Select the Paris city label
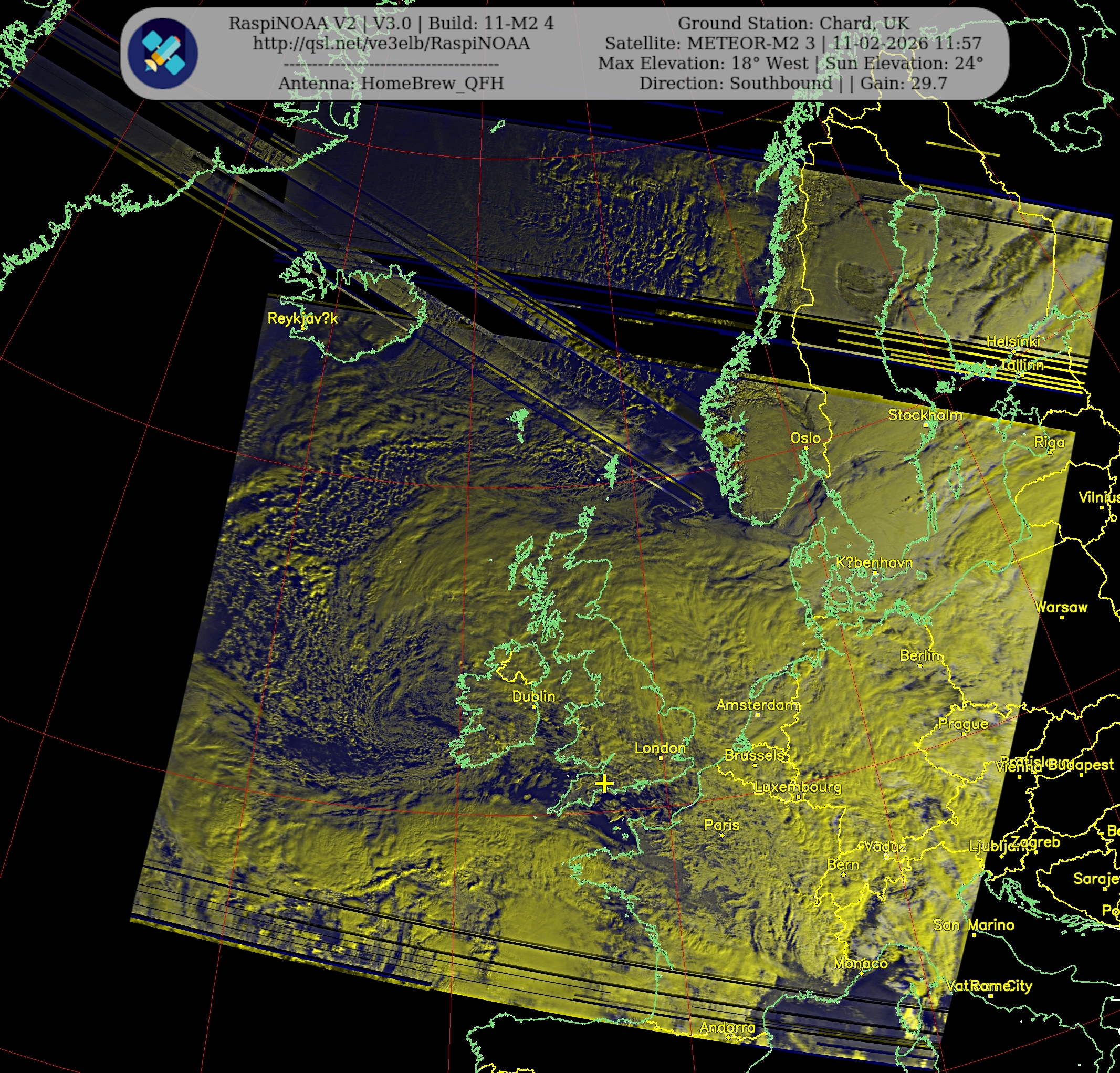Image resolution: width=1120 pixels, height=1073 pixels. [x=721, y=825]
